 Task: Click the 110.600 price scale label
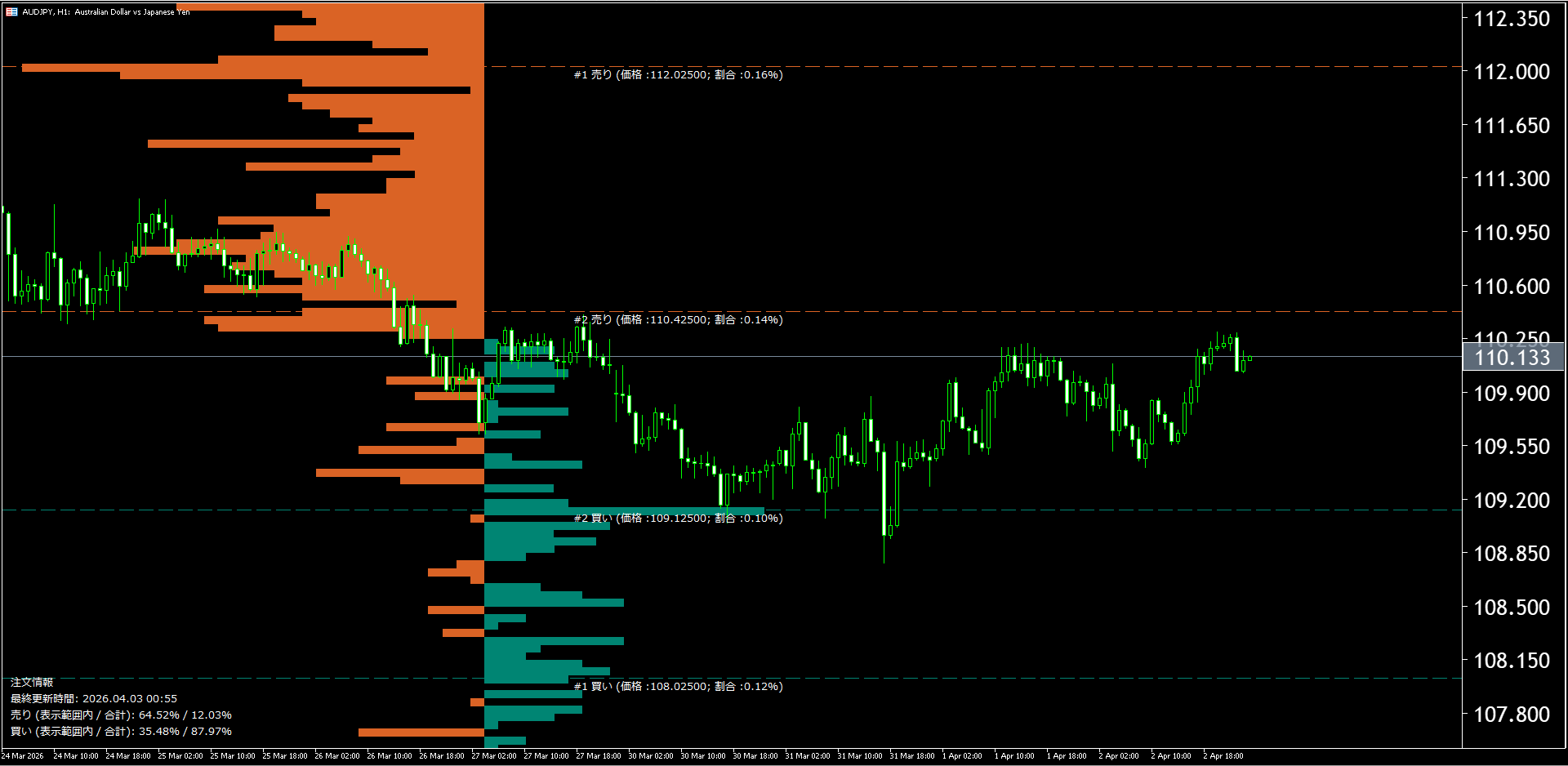pyautogui.click(x=1512, y=287)
